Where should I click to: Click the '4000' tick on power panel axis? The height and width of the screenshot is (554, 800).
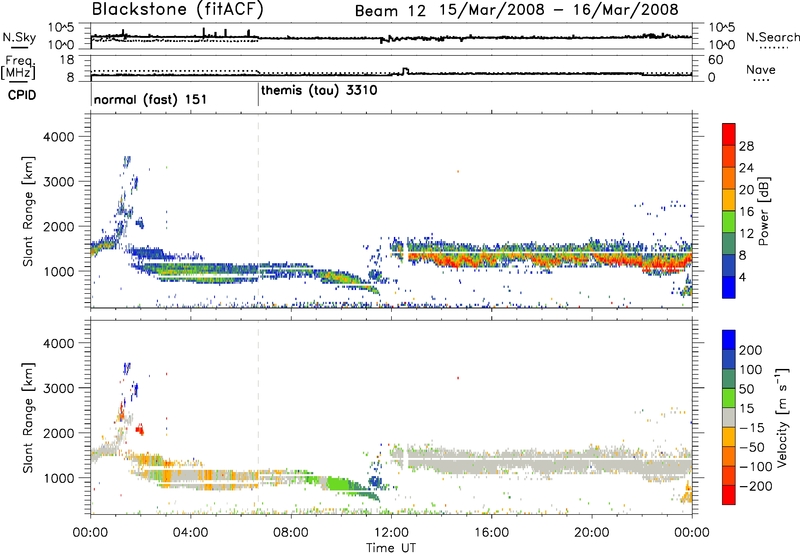pos(59,137)
